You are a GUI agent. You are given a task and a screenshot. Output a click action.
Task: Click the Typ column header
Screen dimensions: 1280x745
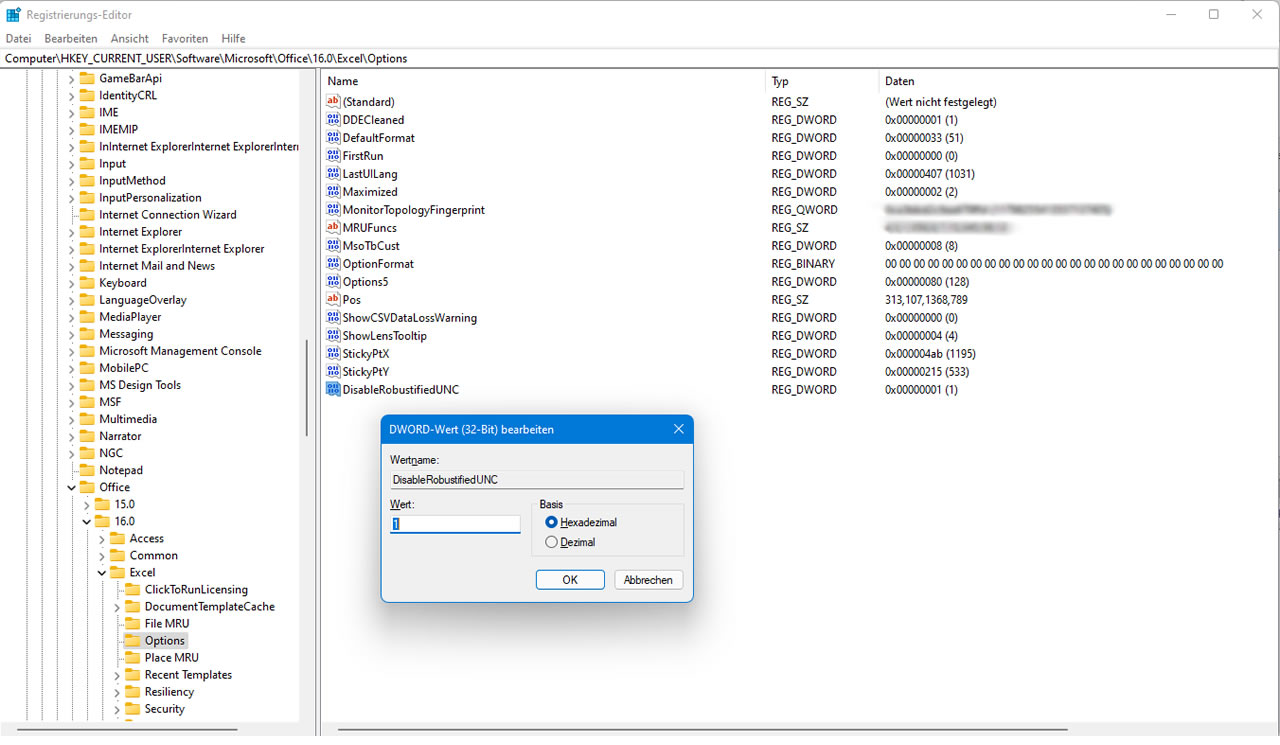[823, 81]
